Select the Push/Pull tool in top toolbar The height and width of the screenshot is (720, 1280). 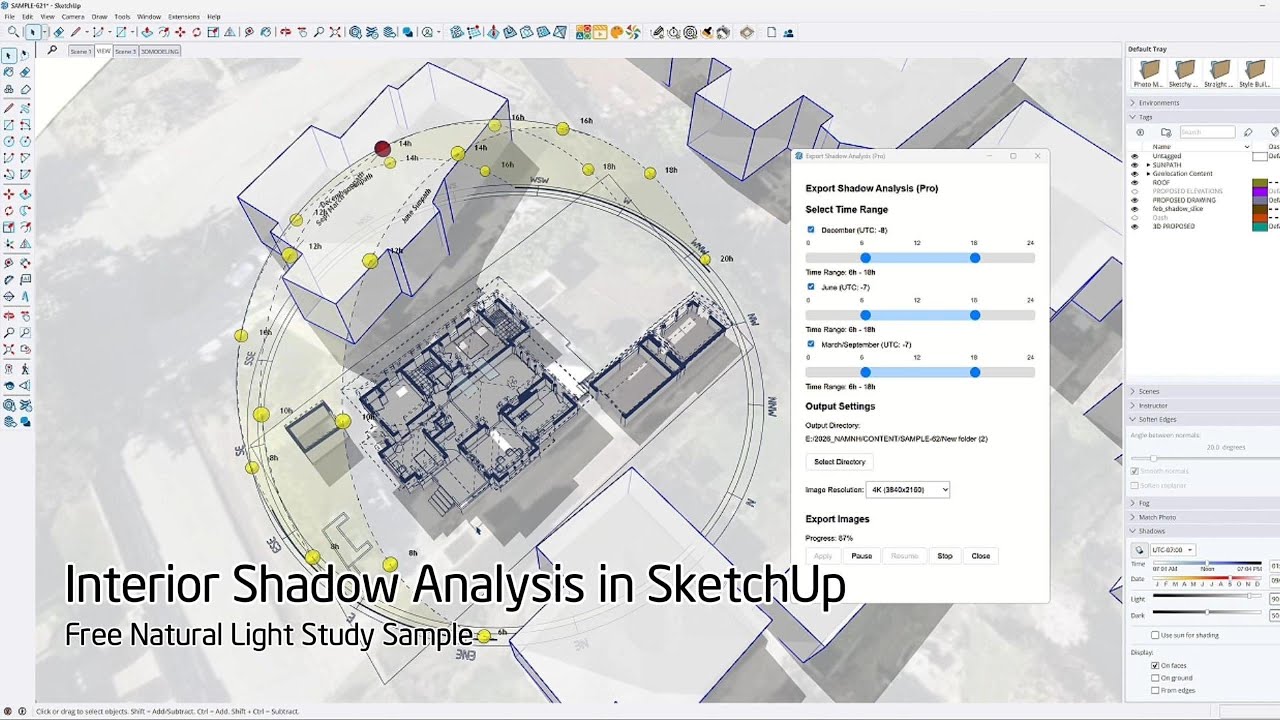[x=147, y=32]
